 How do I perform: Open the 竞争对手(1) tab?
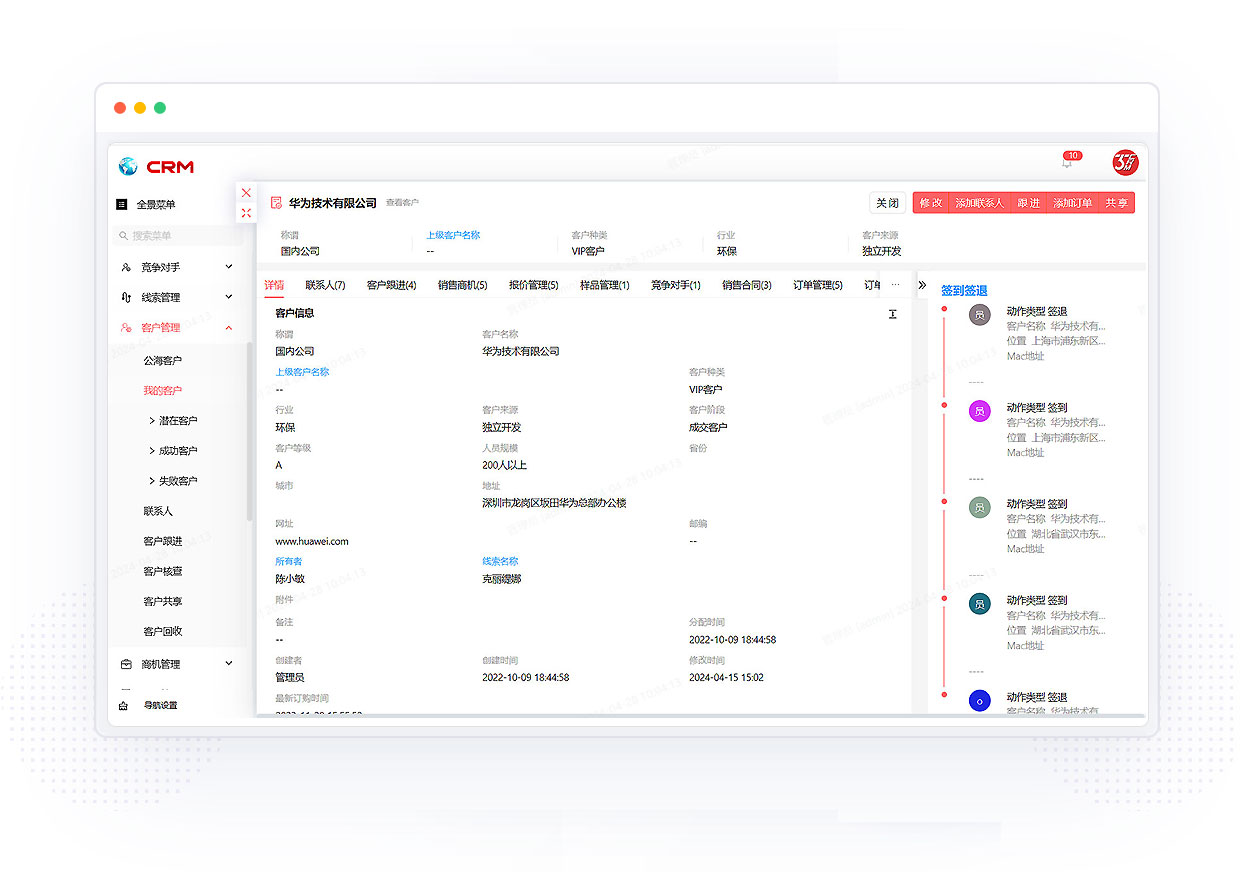(676, 285)
